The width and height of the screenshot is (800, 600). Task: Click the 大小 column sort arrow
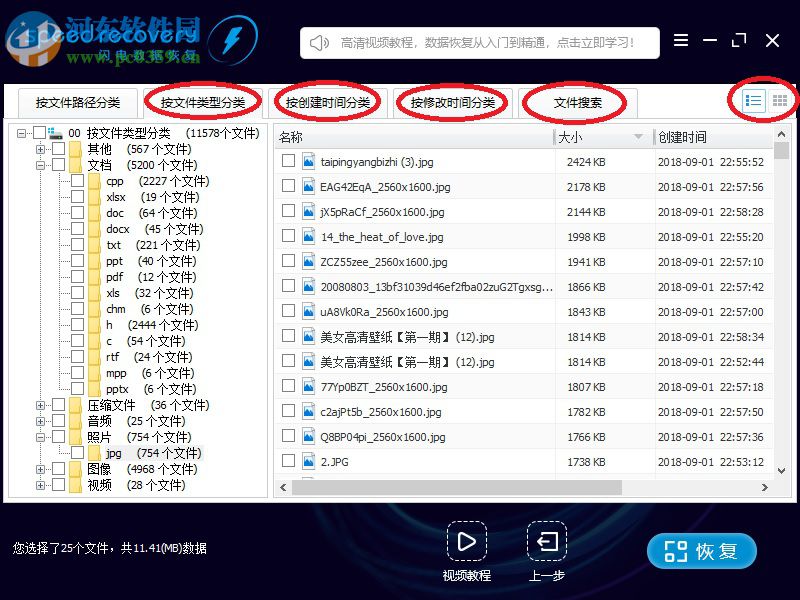(638, 137)
